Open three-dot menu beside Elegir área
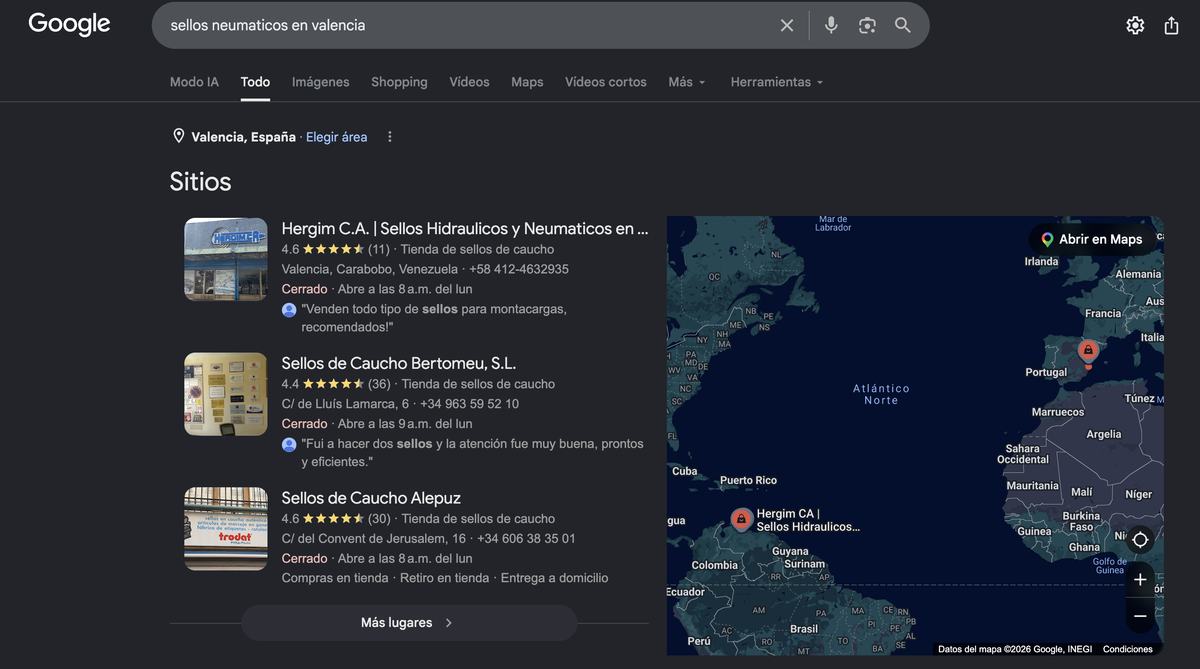This screenshot has width=1200, height=669. point(390,137)
